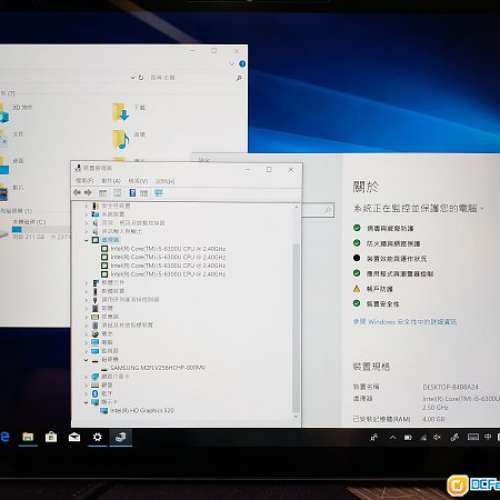
Task: Open the 檢視(V) menu in Device Manager
Action: click(x=138, y=181)
